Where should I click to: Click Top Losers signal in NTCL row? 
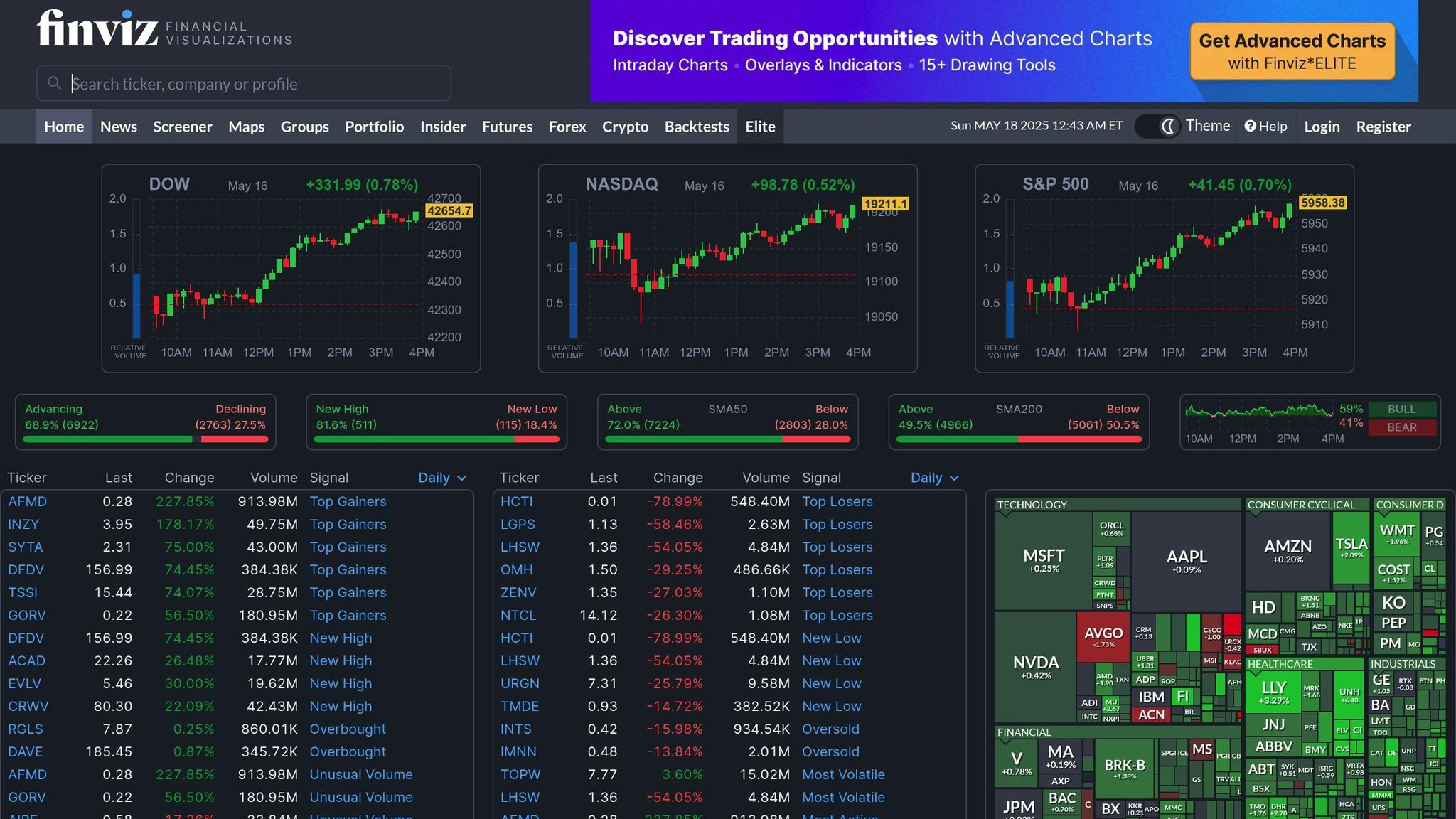837,615
